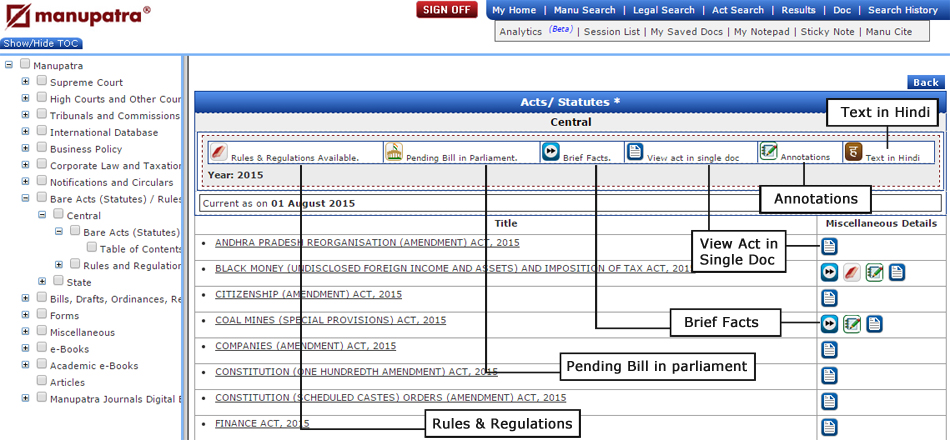Click the Text in Hindi legend icon

coord(853,152)
